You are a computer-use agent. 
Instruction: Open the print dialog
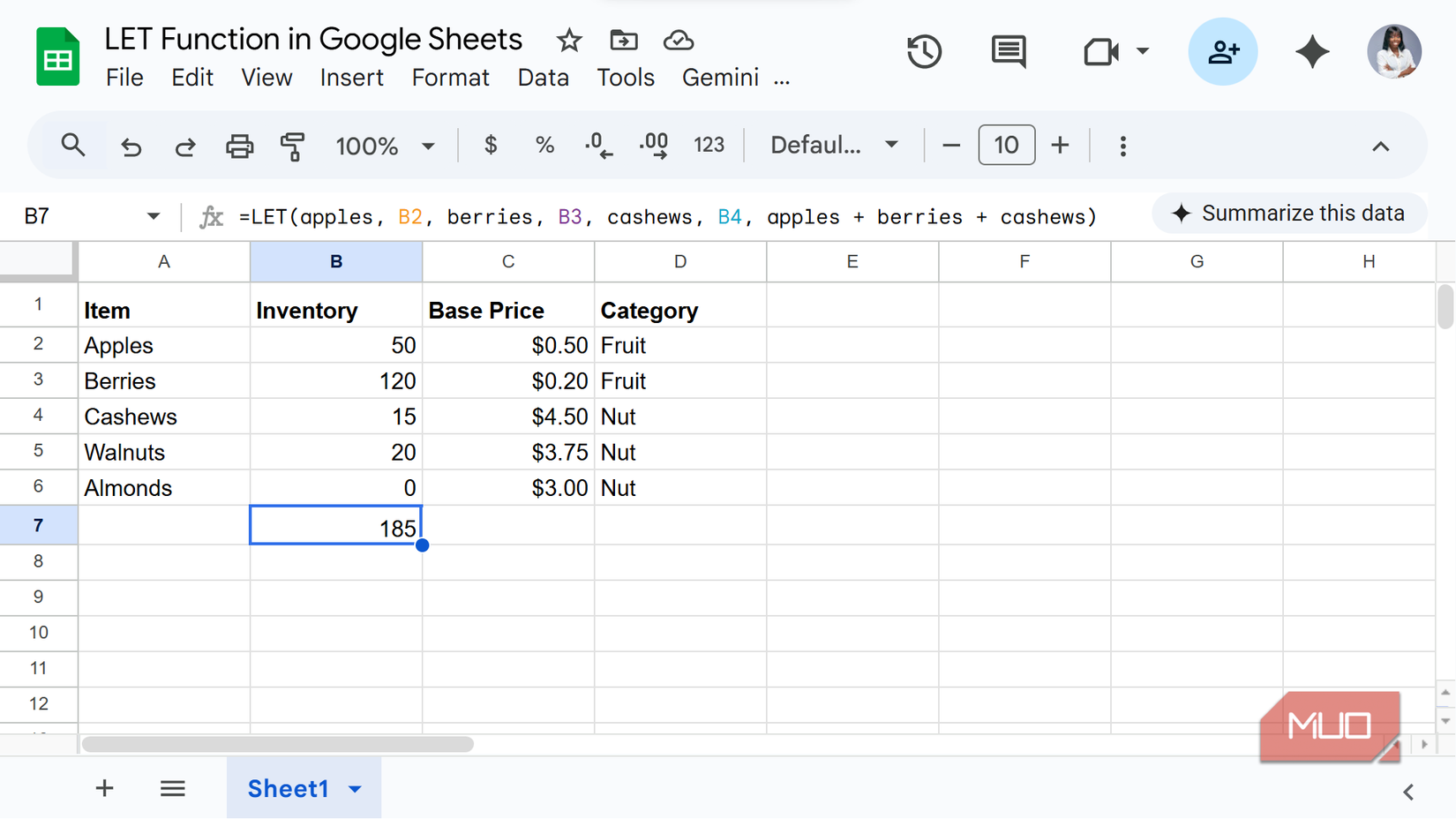[239, 146]
